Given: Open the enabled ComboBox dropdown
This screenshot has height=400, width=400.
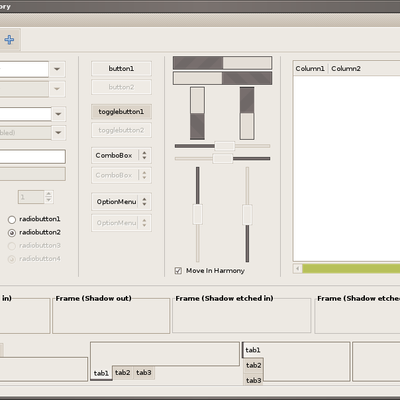Looking at the screenshot, I should coord(121,155).
